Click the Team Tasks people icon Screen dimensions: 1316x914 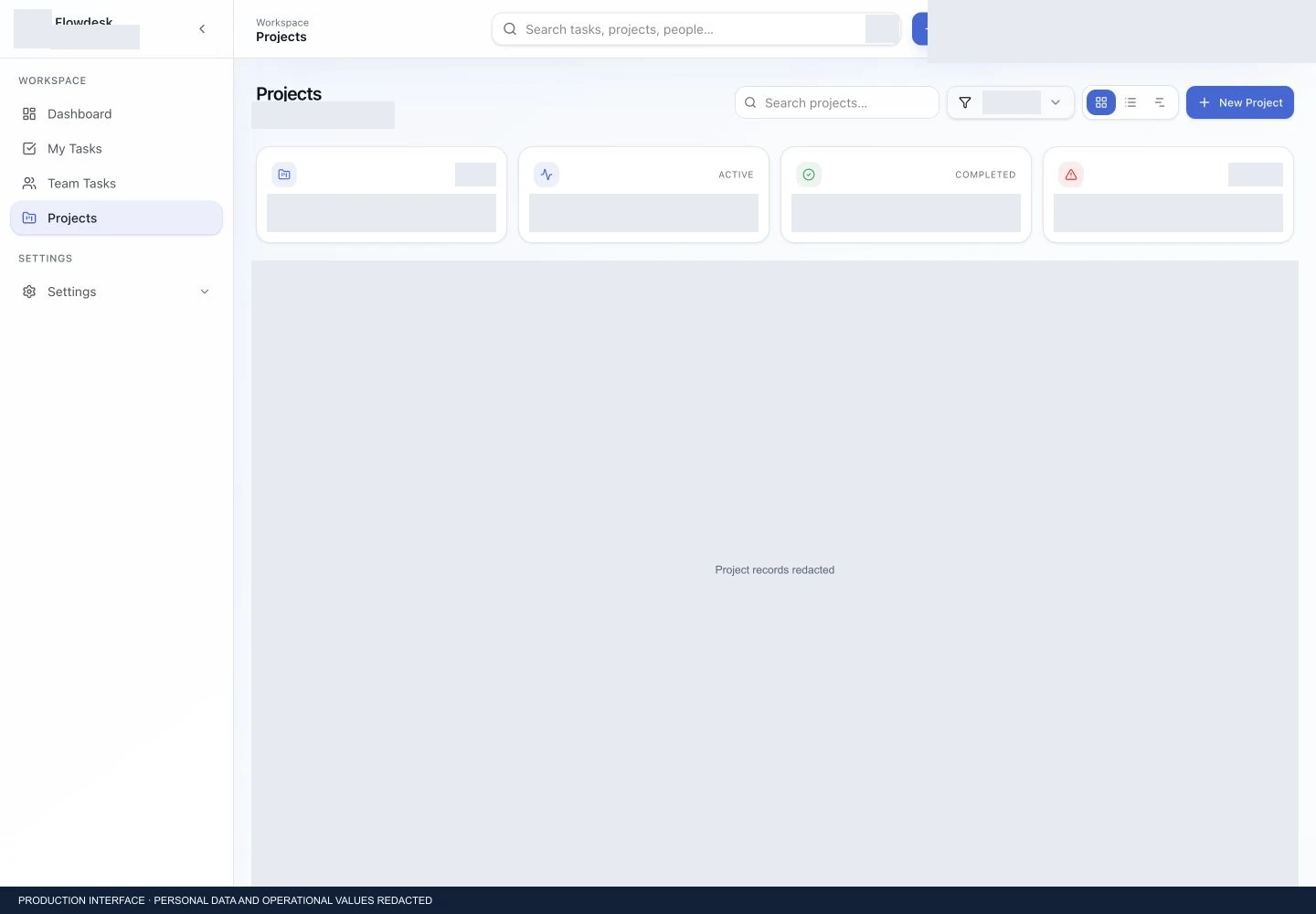[29, 184]
